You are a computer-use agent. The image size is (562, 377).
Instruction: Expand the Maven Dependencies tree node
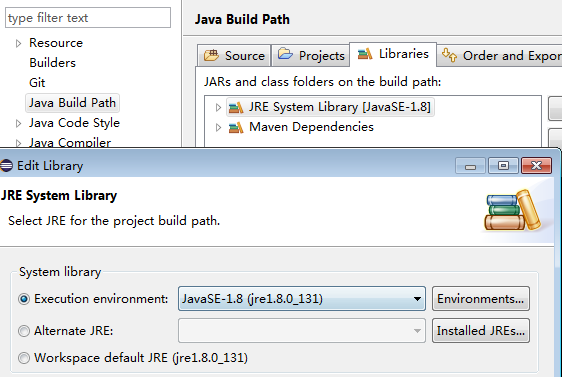coord(218,127)
